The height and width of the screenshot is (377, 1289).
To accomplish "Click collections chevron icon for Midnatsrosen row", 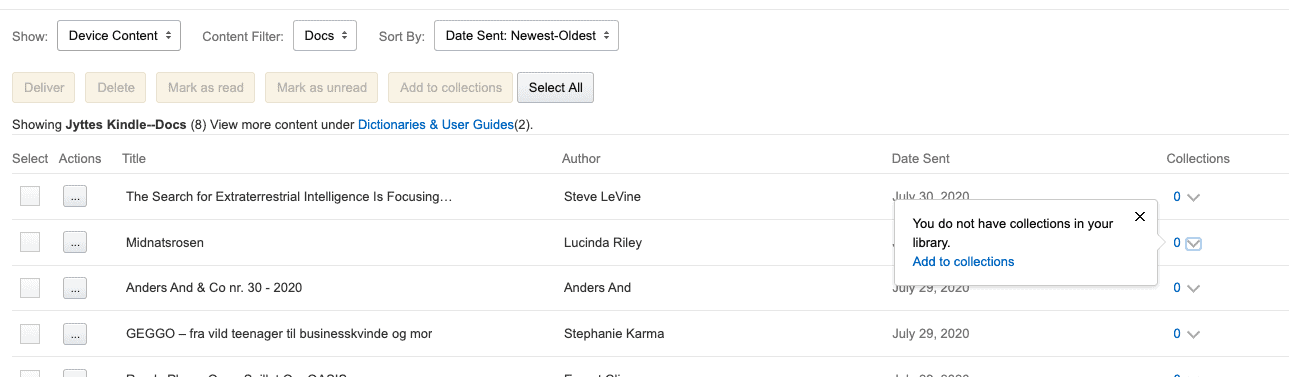I will pyautogui.click(x=1193, y=243).
